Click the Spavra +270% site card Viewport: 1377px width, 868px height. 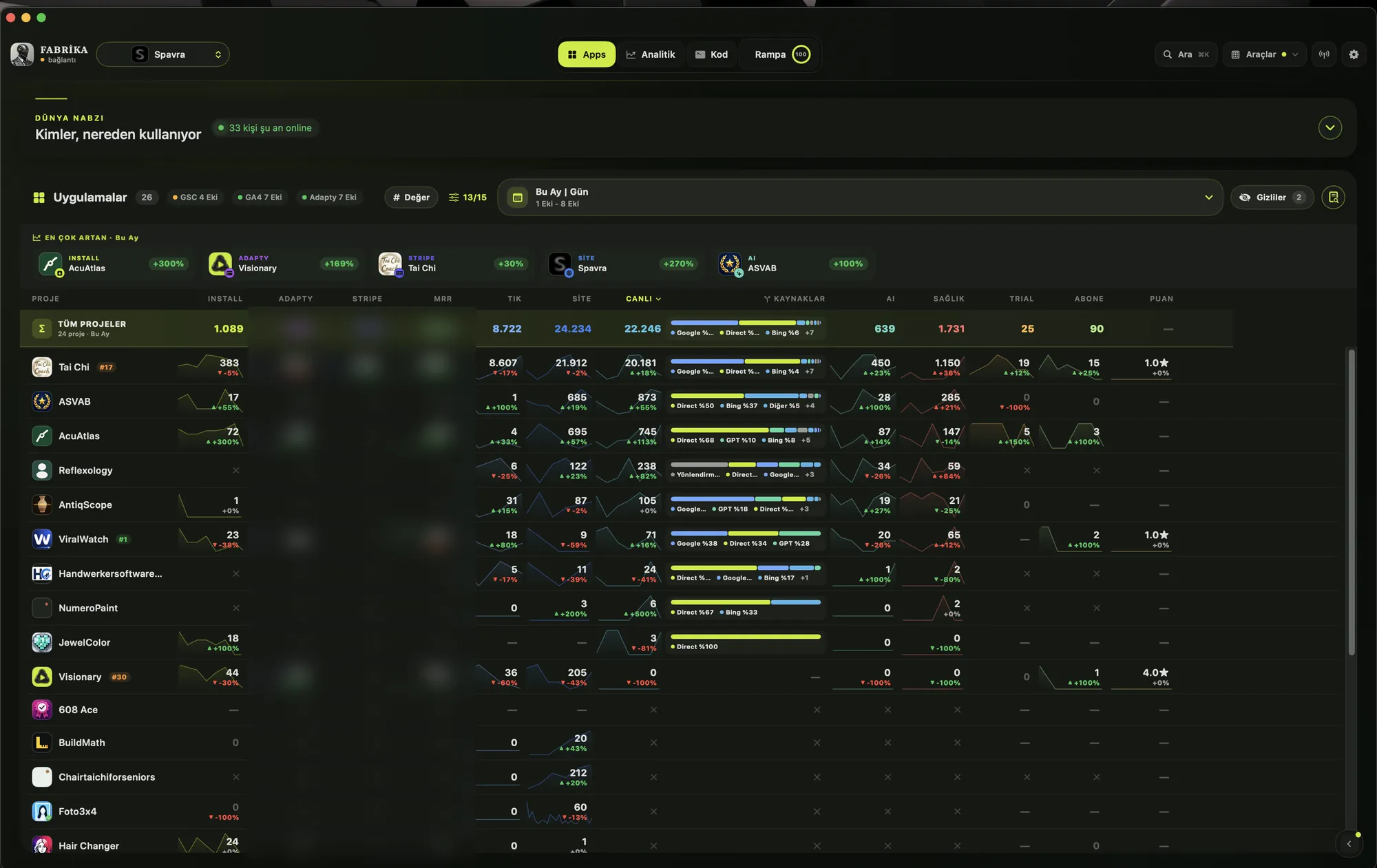tap(623, 264)
